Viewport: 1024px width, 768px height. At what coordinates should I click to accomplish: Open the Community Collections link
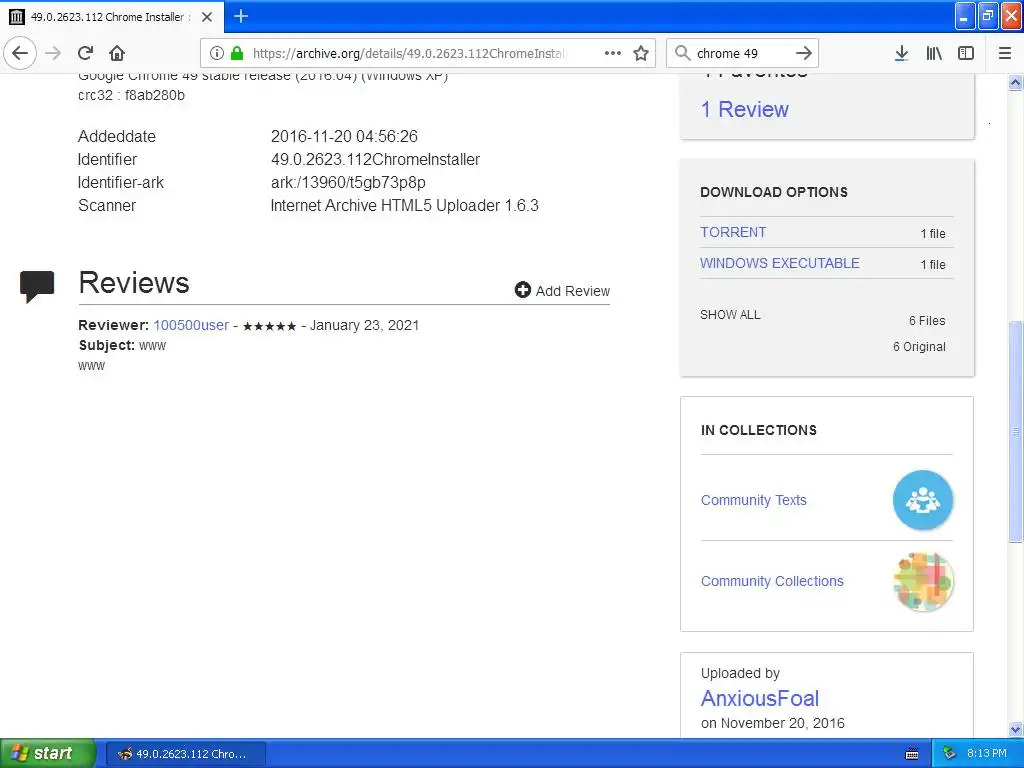click(772, 581)
